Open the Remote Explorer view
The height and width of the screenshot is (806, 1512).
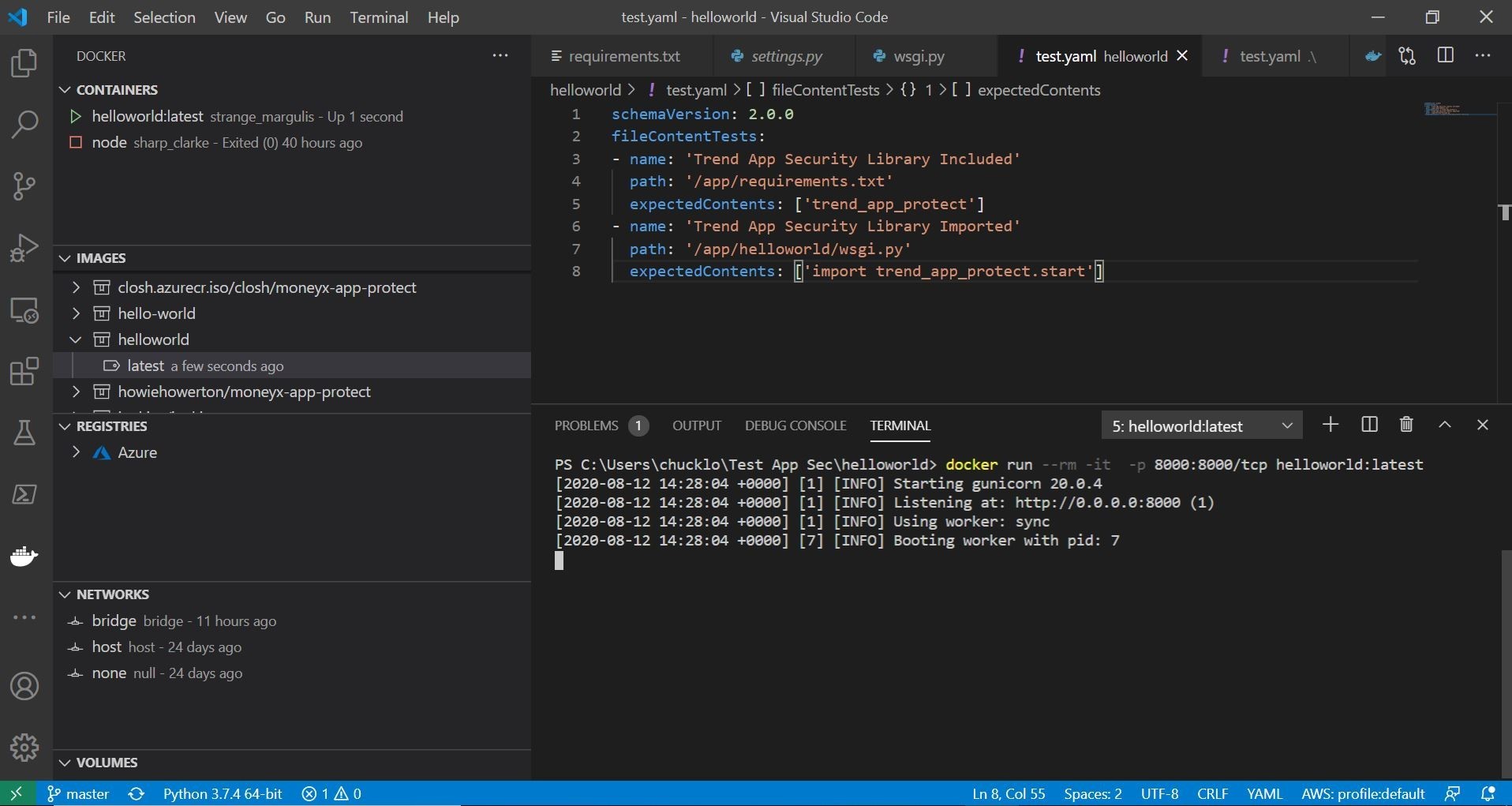[x=24, y=309]
